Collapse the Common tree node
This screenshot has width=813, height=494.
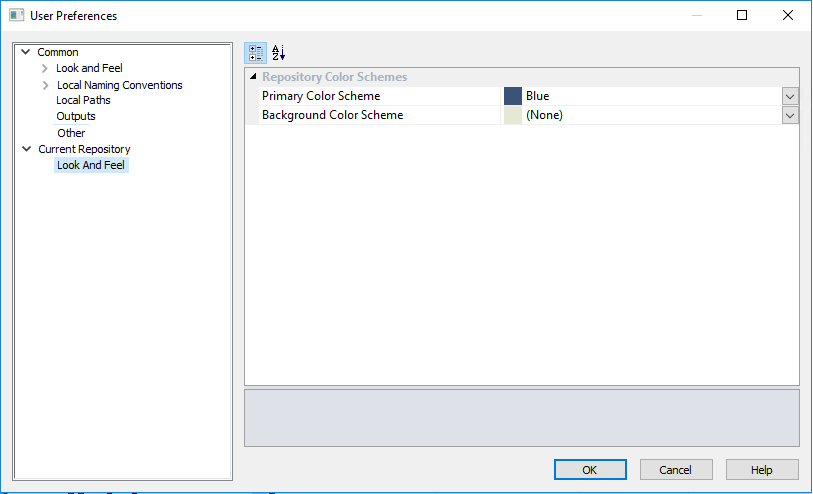click(25, 52)
